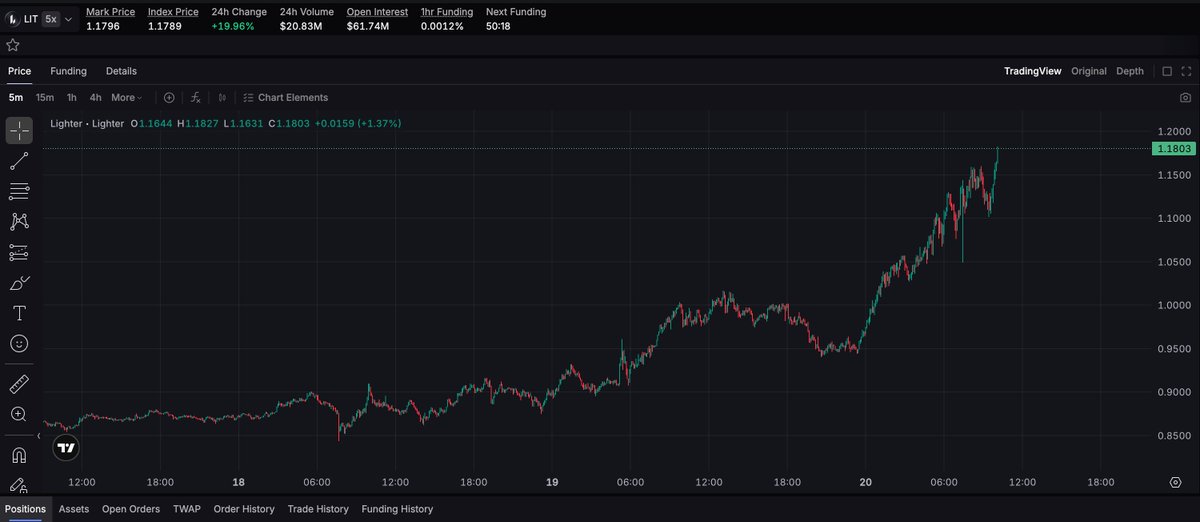This screenshot has height=522, width=1200.
Task: Open the emoji icons tool
Action: pos(19,343)
